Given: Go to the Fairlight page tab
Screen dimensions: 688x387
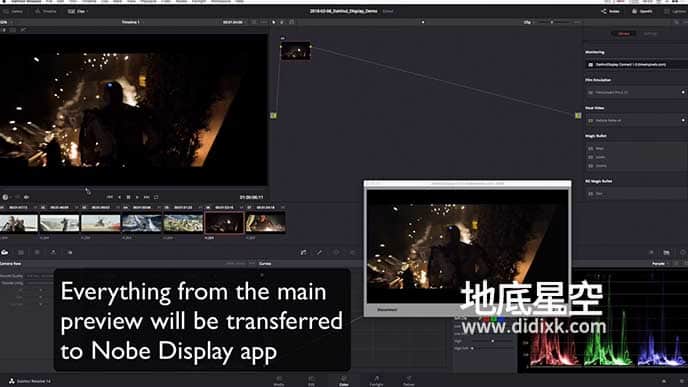Looking at the screenshot, I should point(376,380).
